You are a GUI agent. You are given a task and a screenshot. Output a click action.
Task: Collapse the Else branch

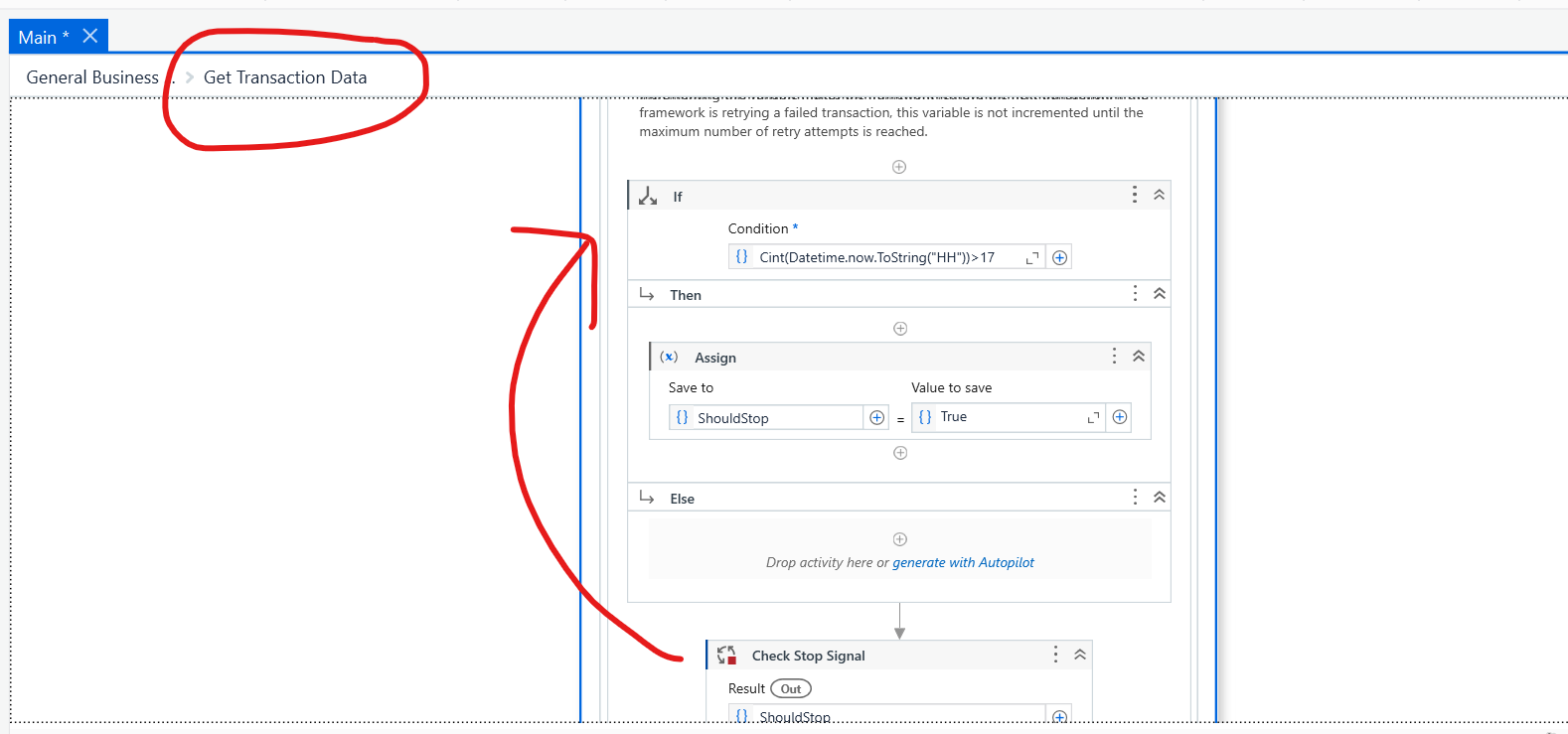click(x=1159, y=497)
